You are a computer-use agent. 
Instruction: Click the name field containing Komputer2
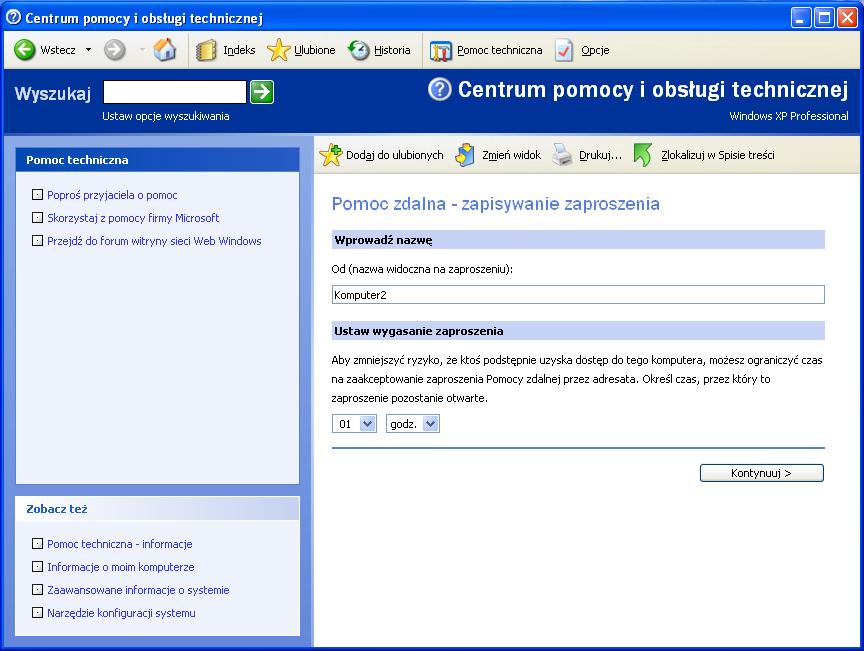click(578, 294)
